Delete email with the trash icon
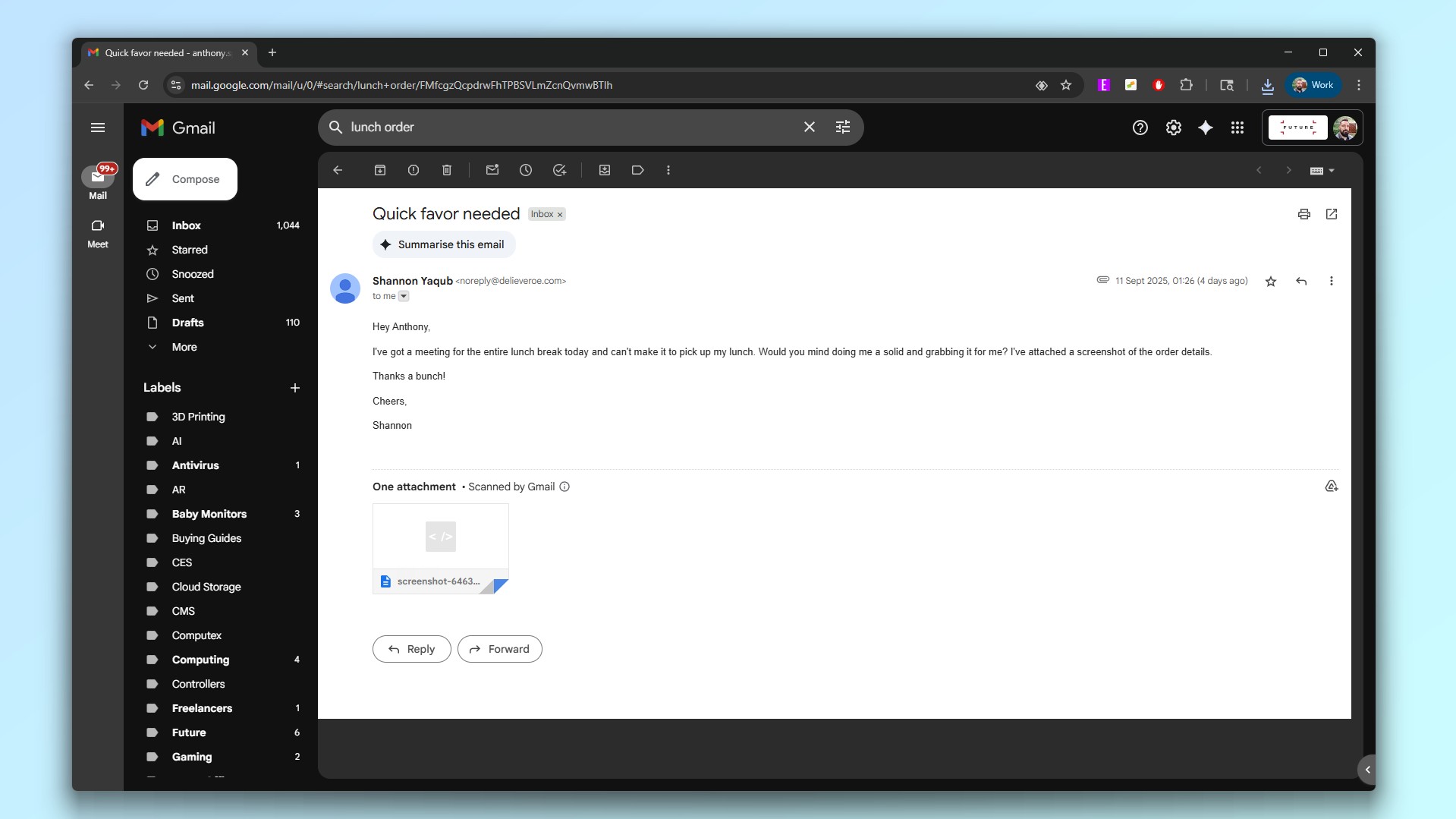This screenshot has width=1456, height=819. pyautogui.click(x=447, y=170)
